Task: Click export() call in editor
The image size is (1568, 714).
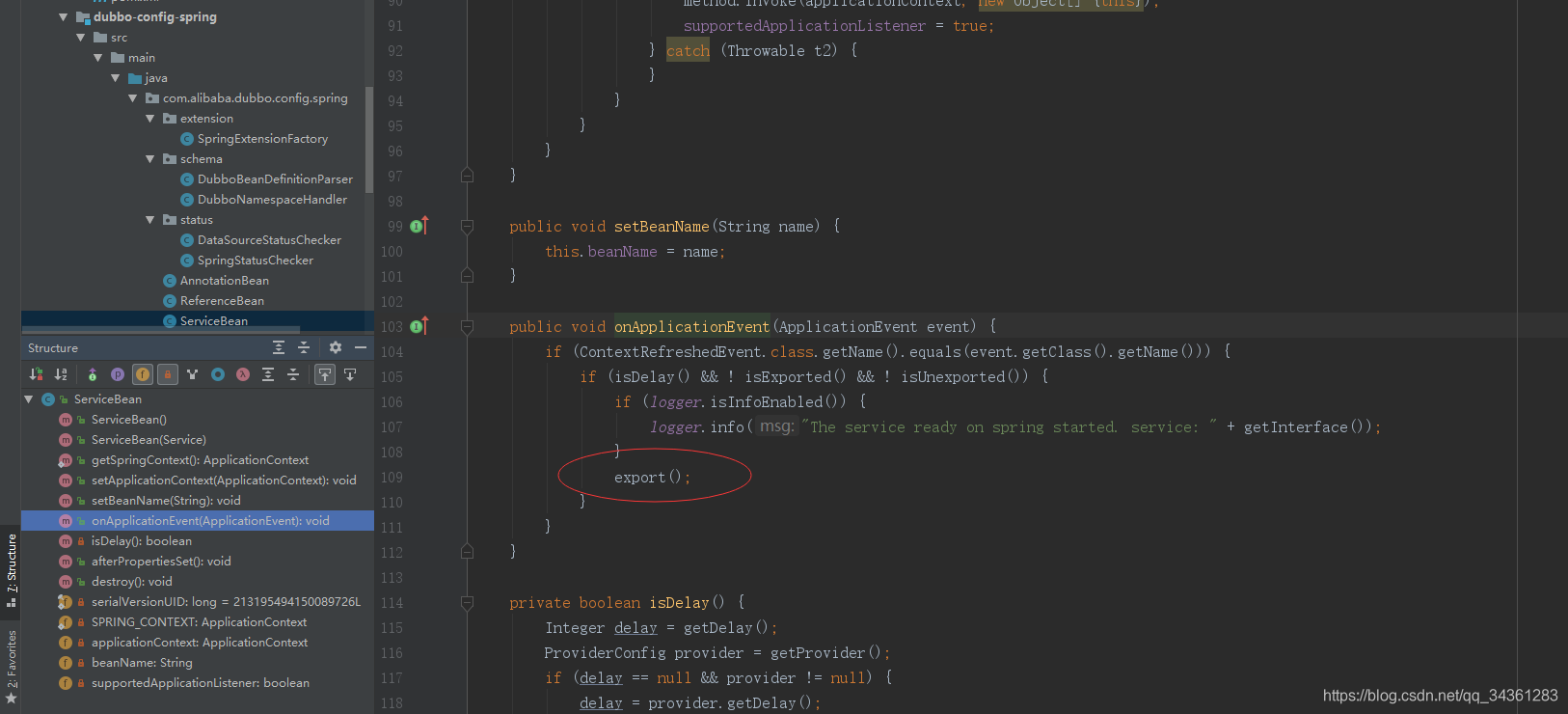Action: coord(652,477)
